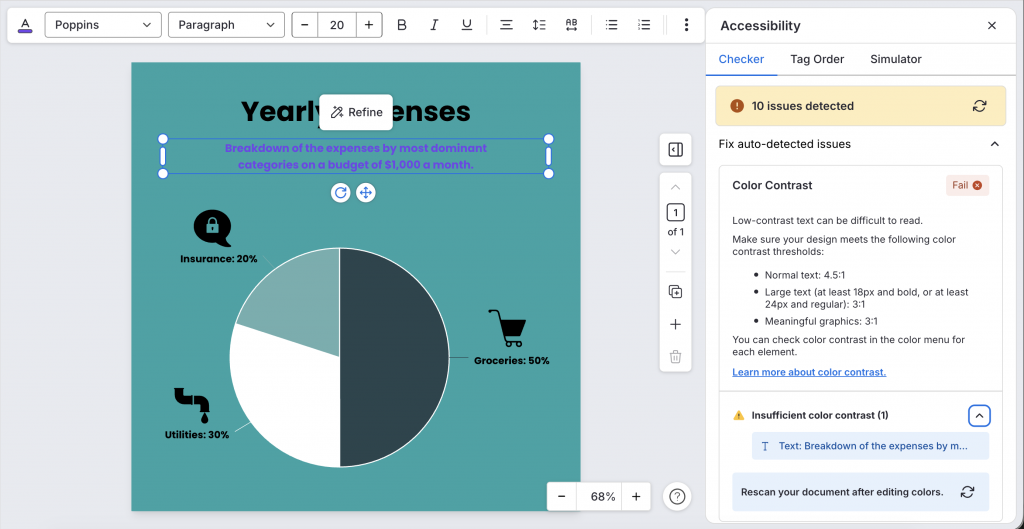Open Learn more about color contrast link
1024x529 pixels.
808,372
